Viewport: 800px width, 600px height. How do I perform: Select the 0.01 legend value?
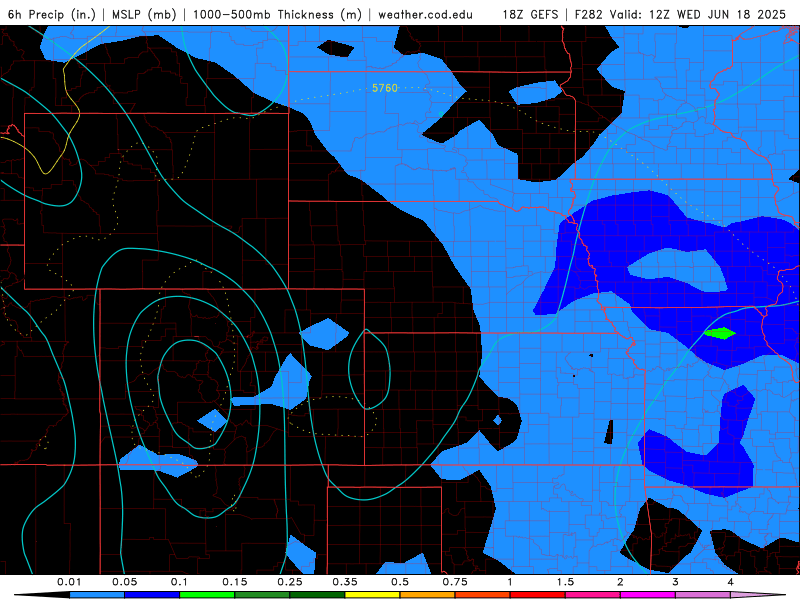pos(69,582)
